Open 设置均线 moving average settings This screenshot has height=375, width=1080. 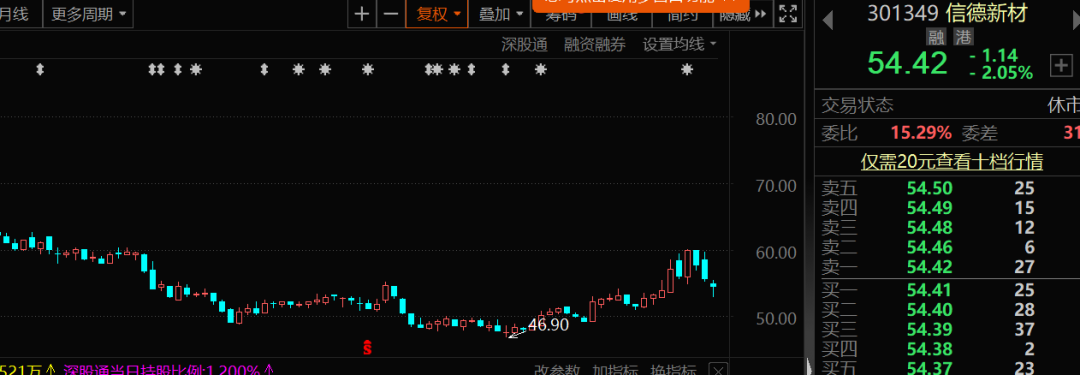679,45
